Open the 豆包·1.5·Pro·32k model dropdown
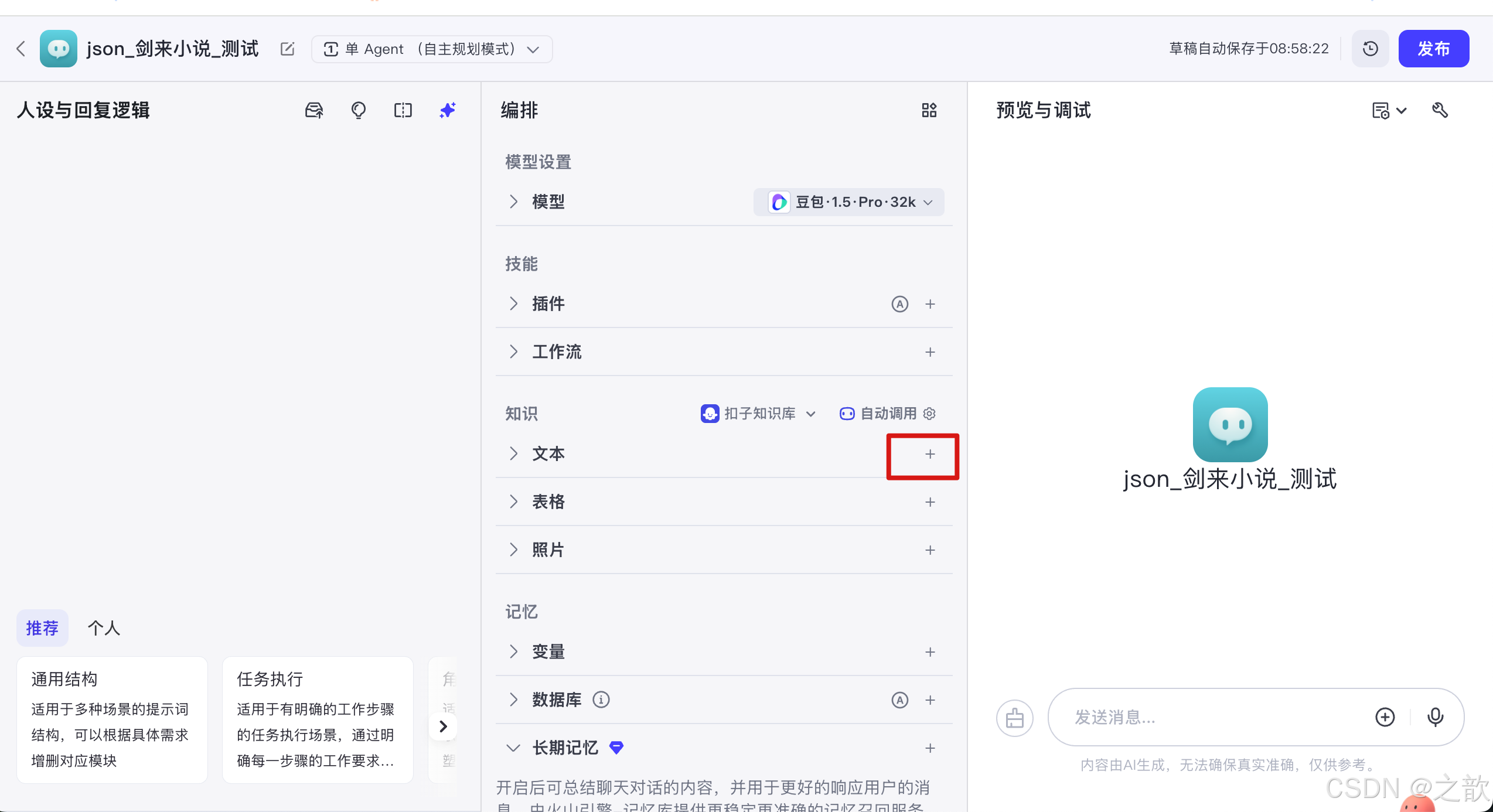This screenshot has height=812, width=1493. [x=848, y=202]
